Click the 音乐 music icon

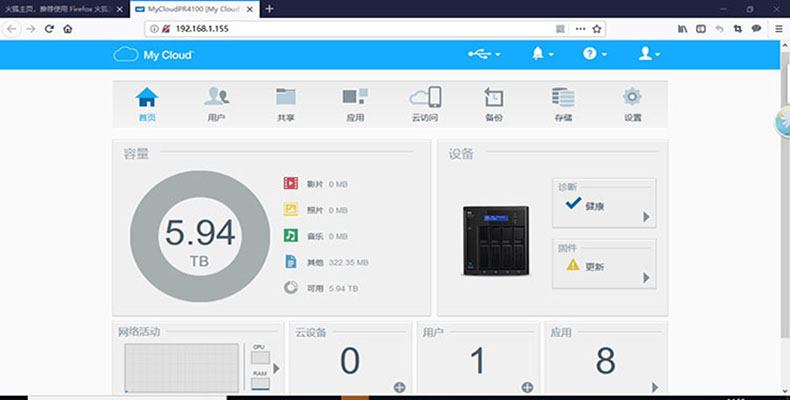291,235
